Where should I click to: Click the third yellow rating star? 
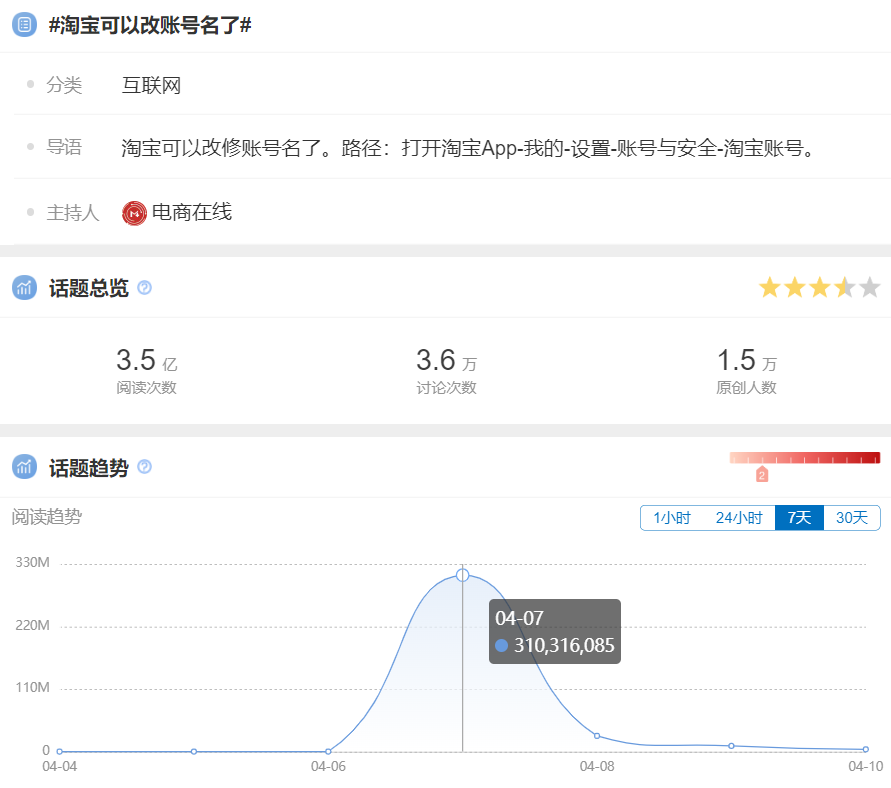click(x=820, y=287)
